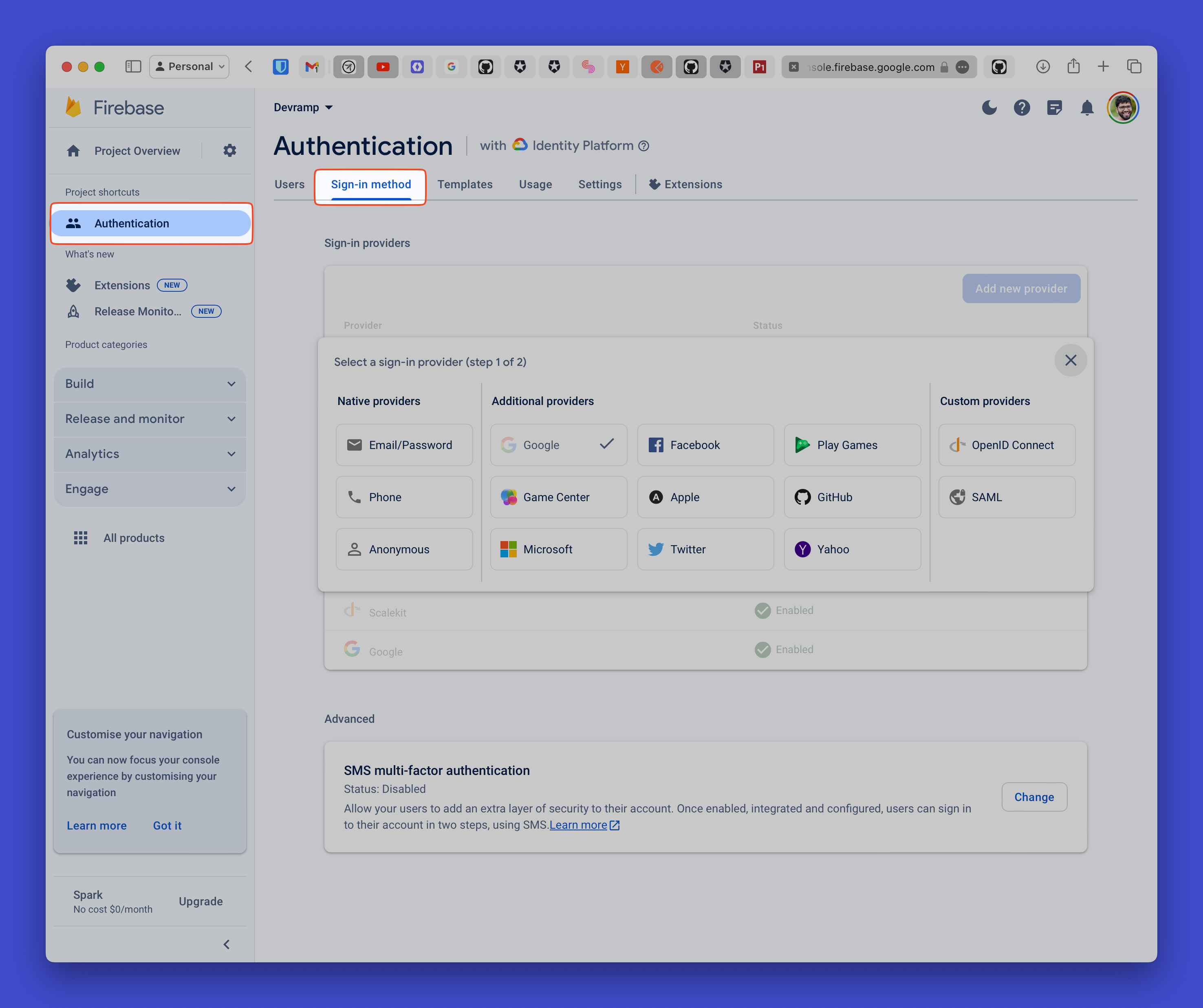Open notifications via the bell icon
Image resolution: width=1203 pixels, height=1008 pixels.
point(1088,108)
